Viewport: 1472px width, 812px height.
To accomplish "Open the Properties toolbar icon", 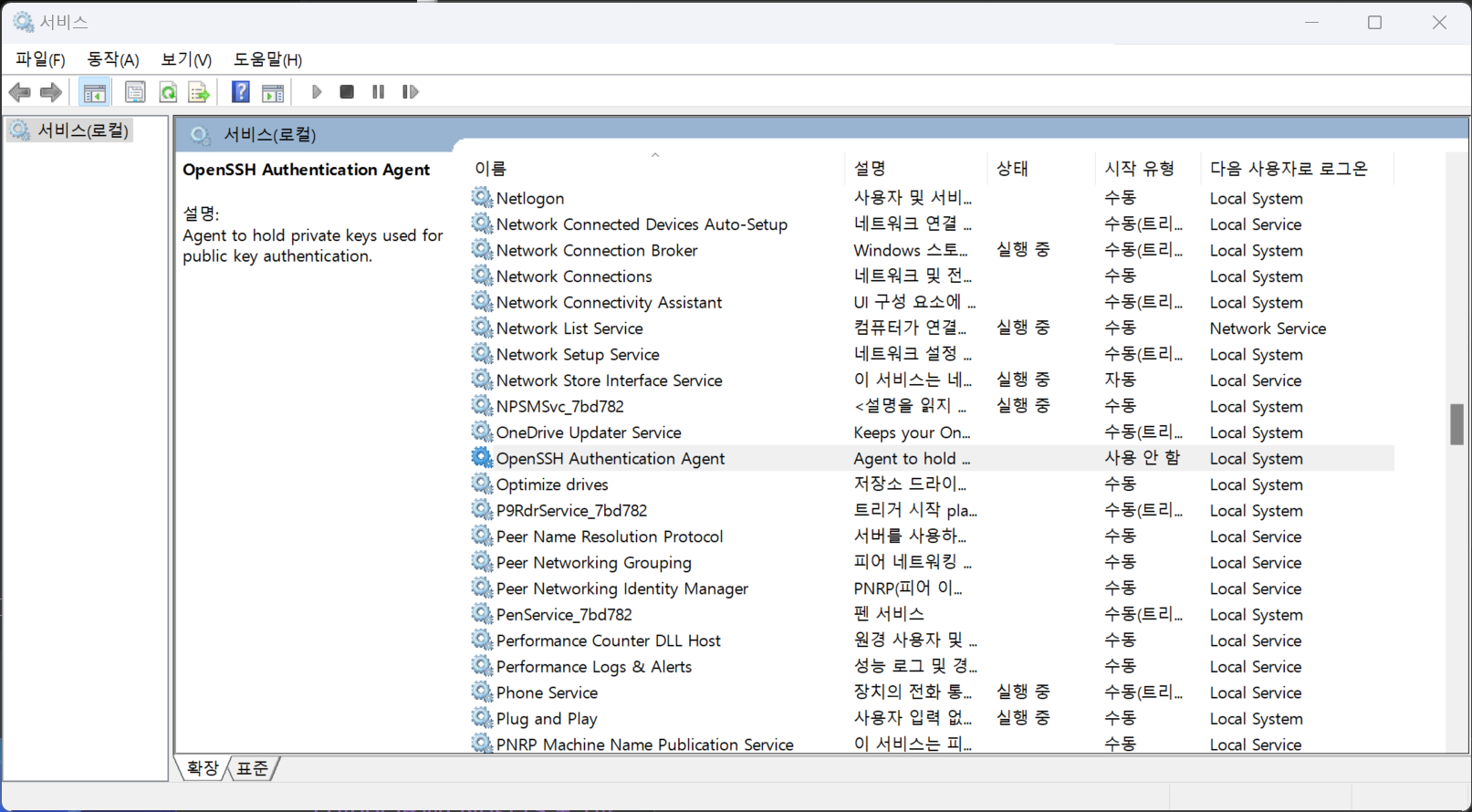I will [x=135, y=92].
